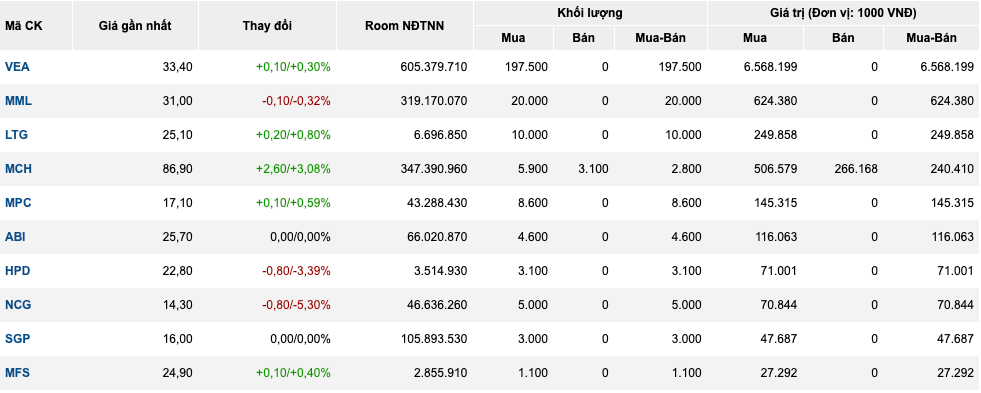Select the SGP ticker link
This screenshot has width=981, height=393.
18,339
